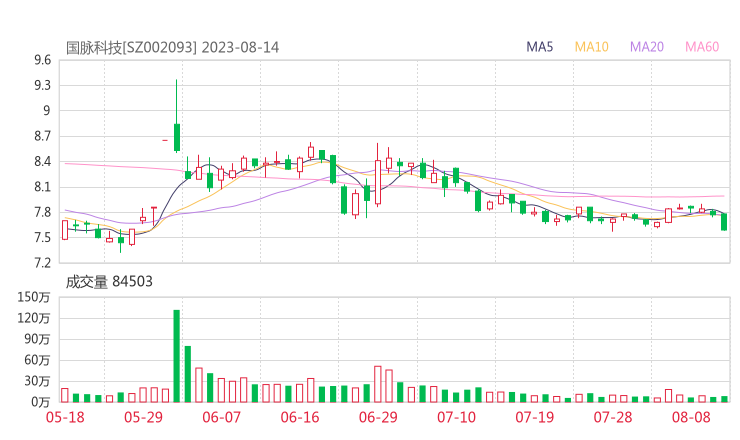The image size is (740, 440).
Task: Click the MA20 legend label
Action: tap(647, 47)
